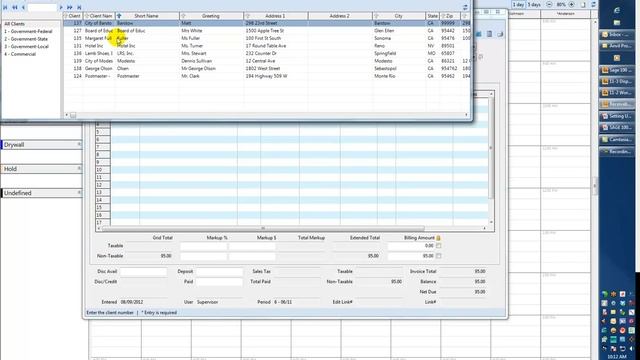Open filter icon on Greeting column
640x360 pixels.
(x=183, y=16)
